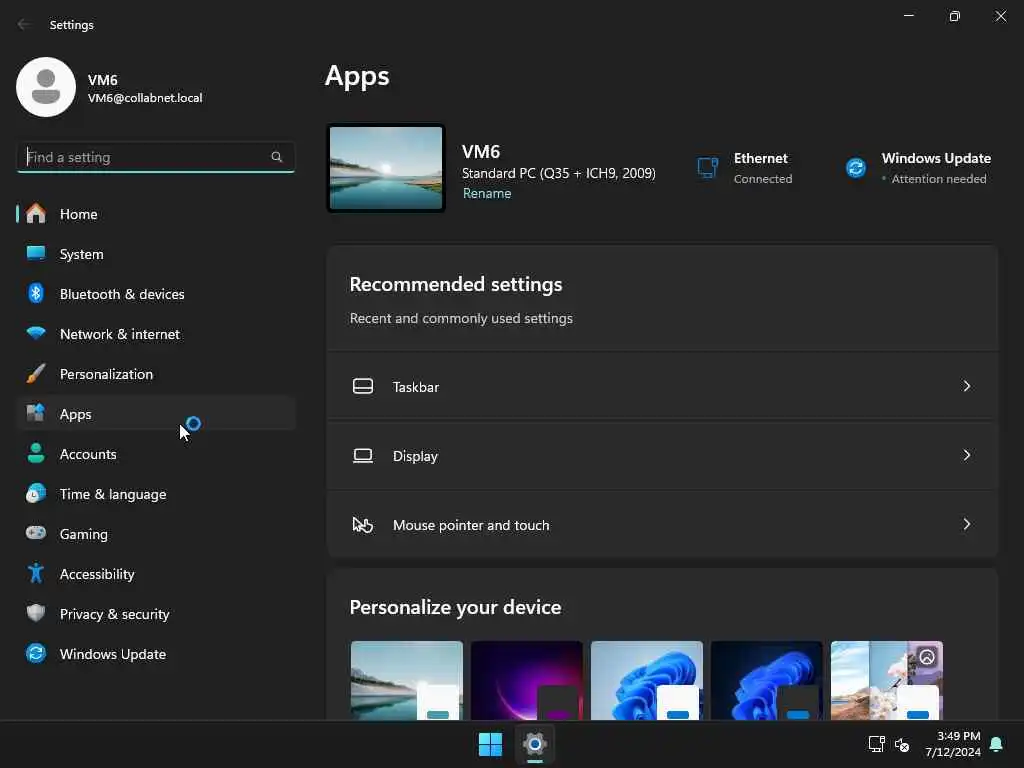Viewport: 1024px width, 768px height.
Task: Click the mouse pointer and touch icon
Action: coord(362,524)
